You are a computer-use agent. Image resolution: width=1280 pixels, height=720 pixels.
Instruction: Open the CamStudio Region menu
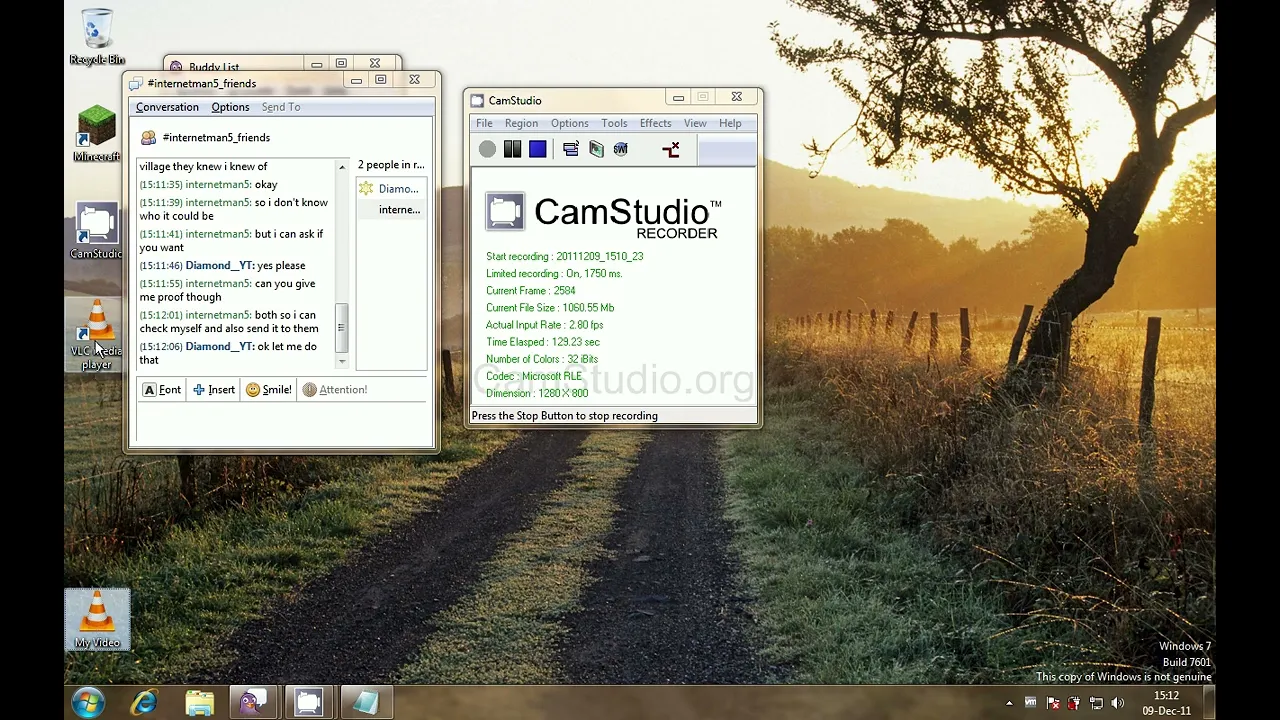click(x=521, y=123)
